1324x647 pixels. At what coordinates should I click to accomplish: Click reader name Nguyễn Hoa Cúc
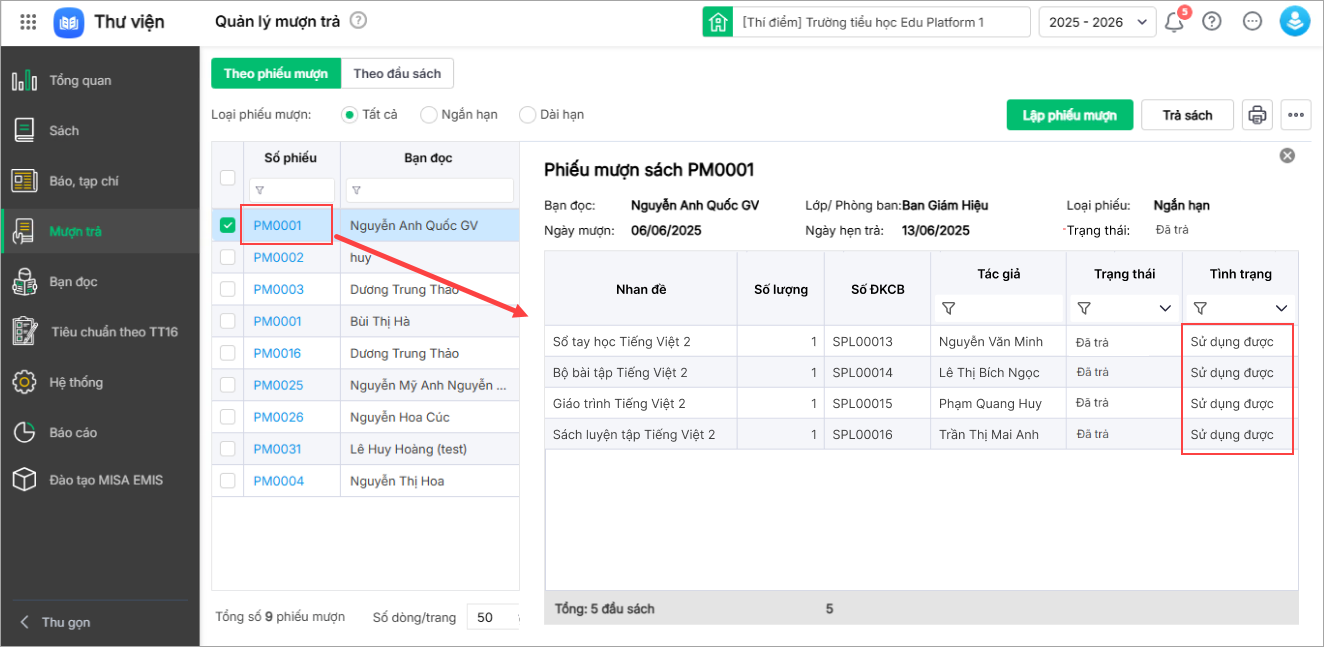[x=399, y=417]
